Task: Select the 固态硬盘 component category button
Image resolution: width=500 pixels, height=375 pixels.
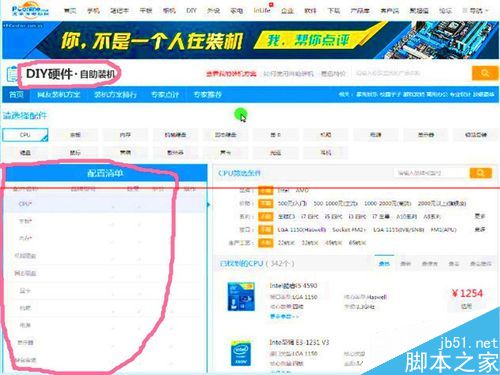Action: point(226,135)
